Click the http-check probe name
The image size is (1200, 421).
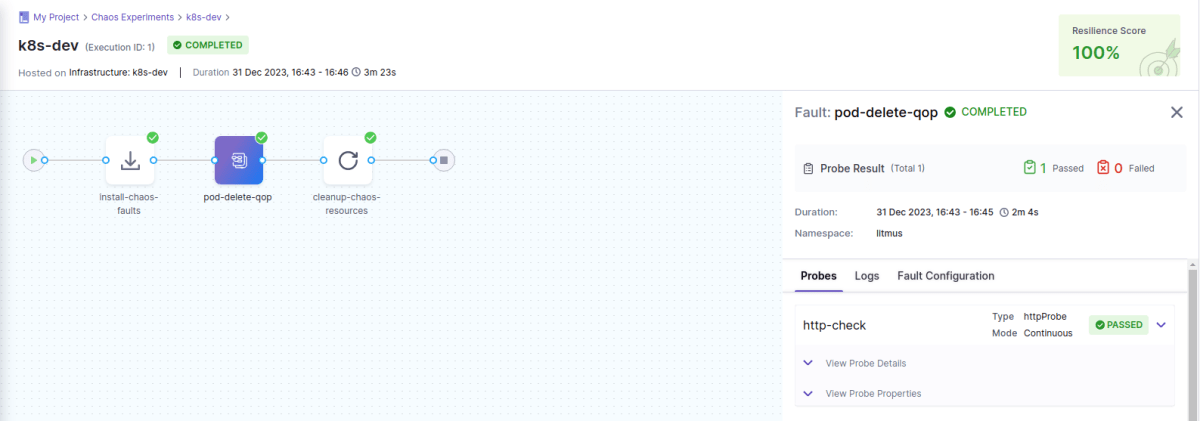834,325
